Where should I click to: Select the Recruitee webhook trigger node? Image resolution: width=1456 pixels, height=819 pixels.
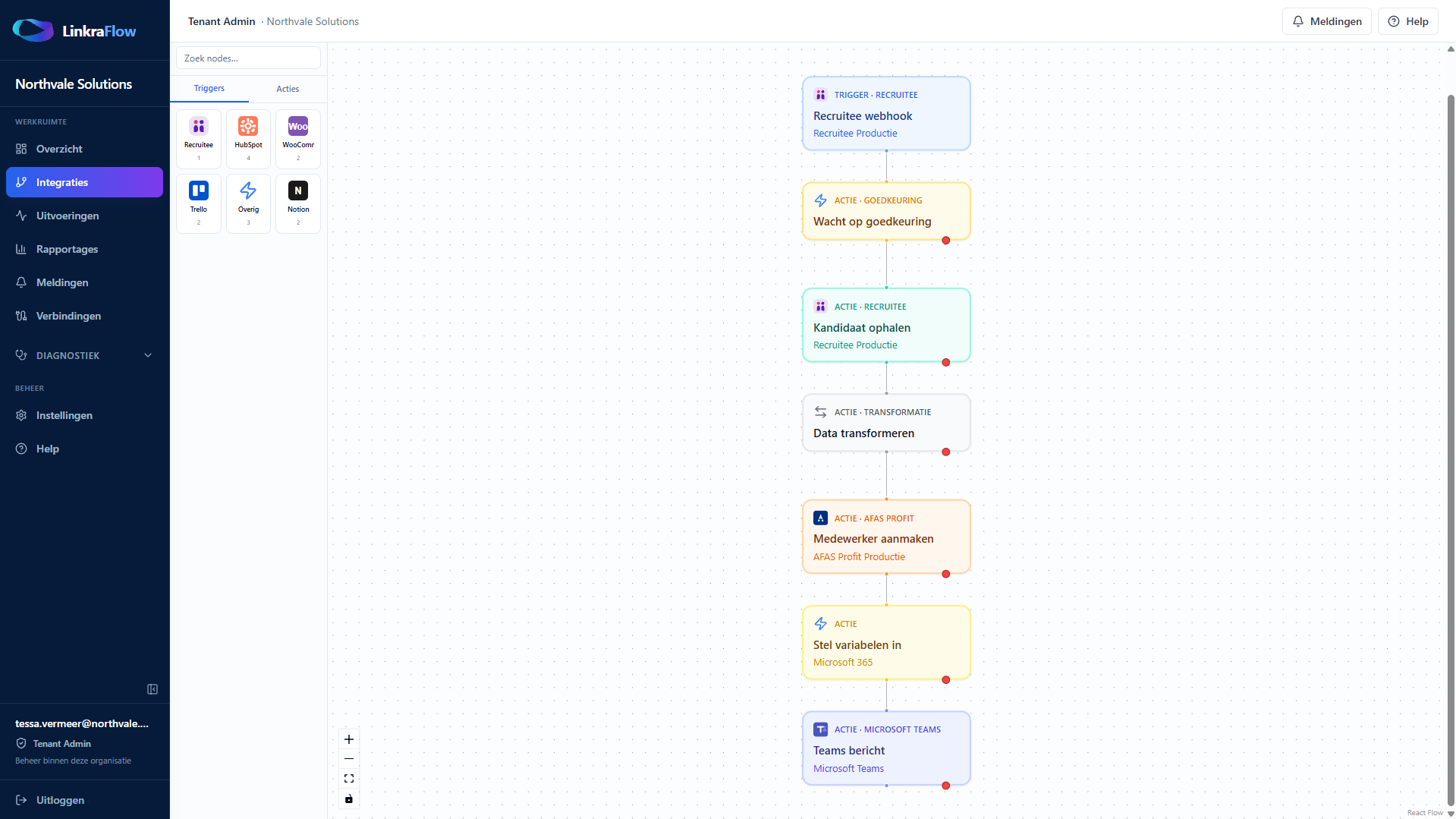point(886,113)
